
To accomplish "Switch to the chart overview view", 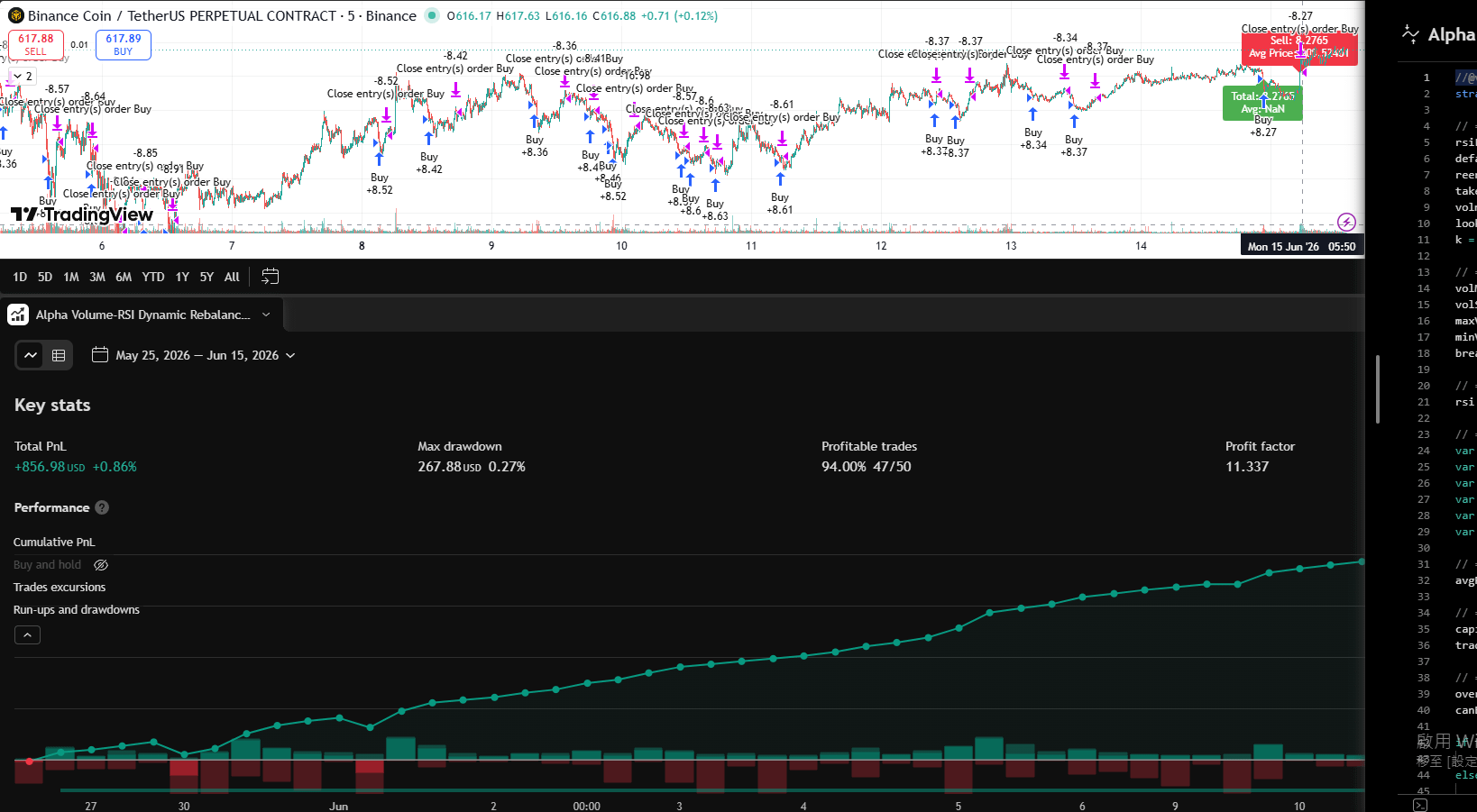I will [31, 355].
